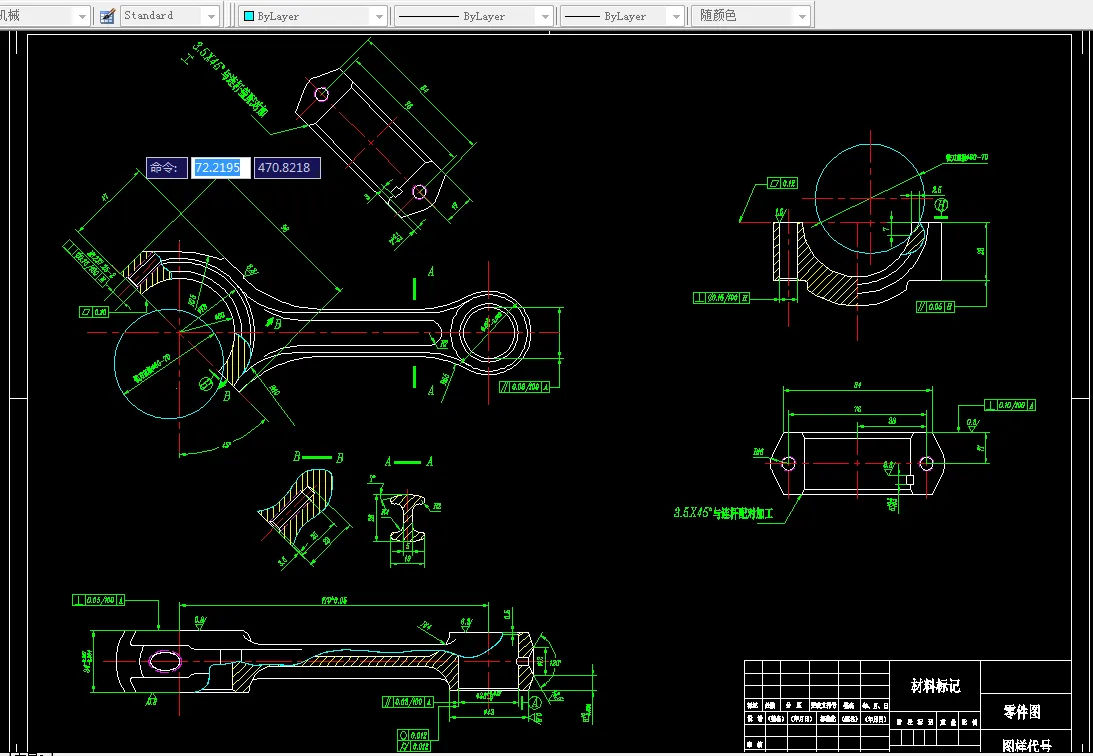Click the 命令: prompt label
This screenshot has height=756, width=1093.
point(167,167)
